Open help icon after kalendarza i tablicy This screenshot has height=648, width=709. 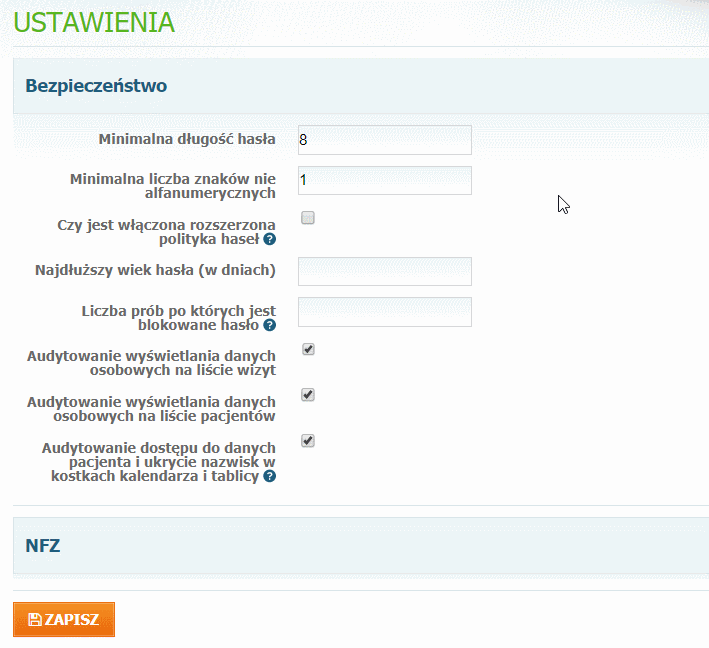tap(269, 476)
